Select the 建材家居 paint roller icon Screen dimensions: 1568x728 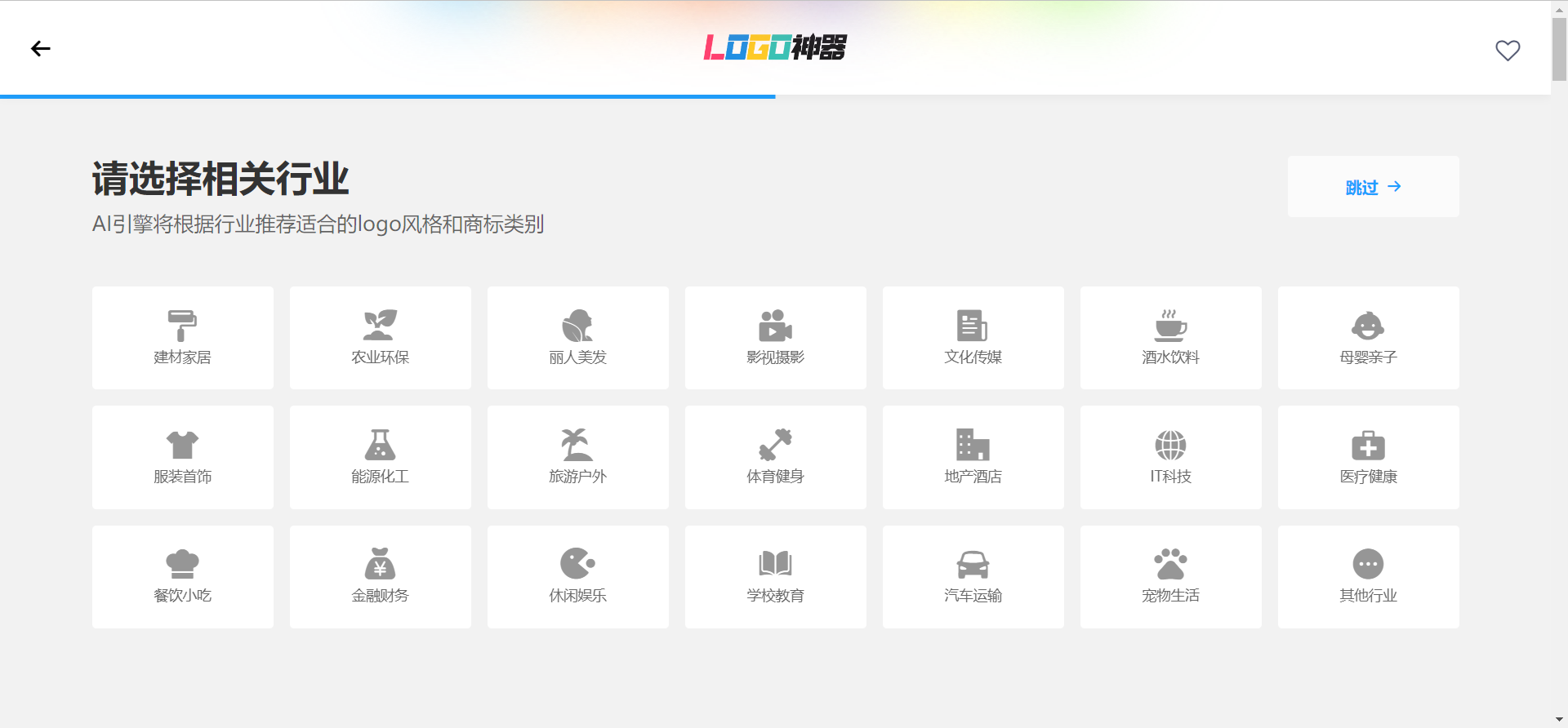pos(182,325)
